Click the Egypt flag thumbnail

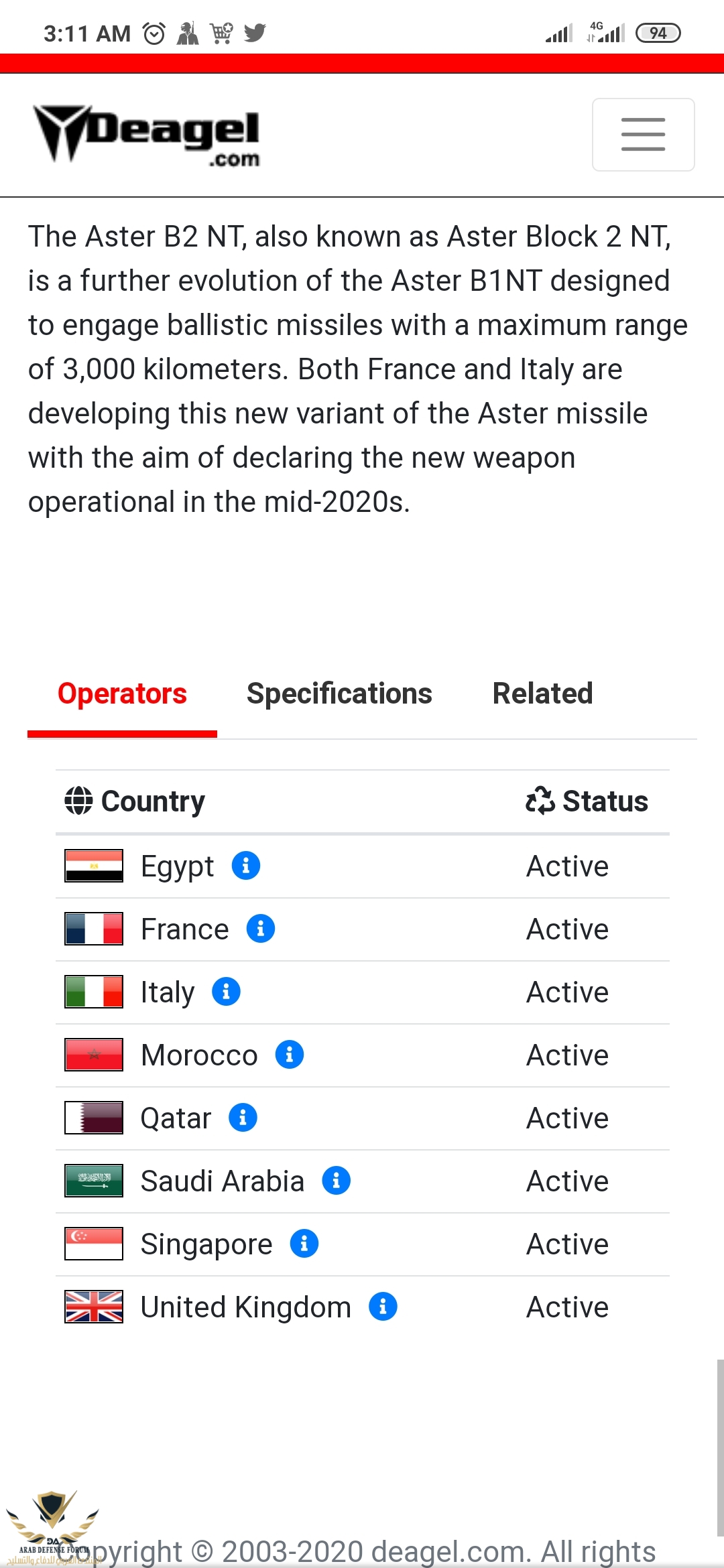[94, 866]
